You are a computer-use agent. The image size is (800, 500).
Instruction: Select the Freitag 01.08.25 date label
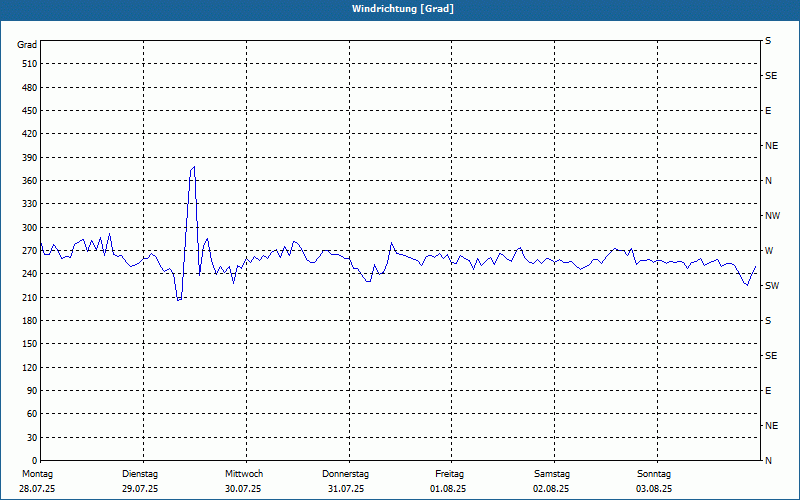(x=449, y=481)
